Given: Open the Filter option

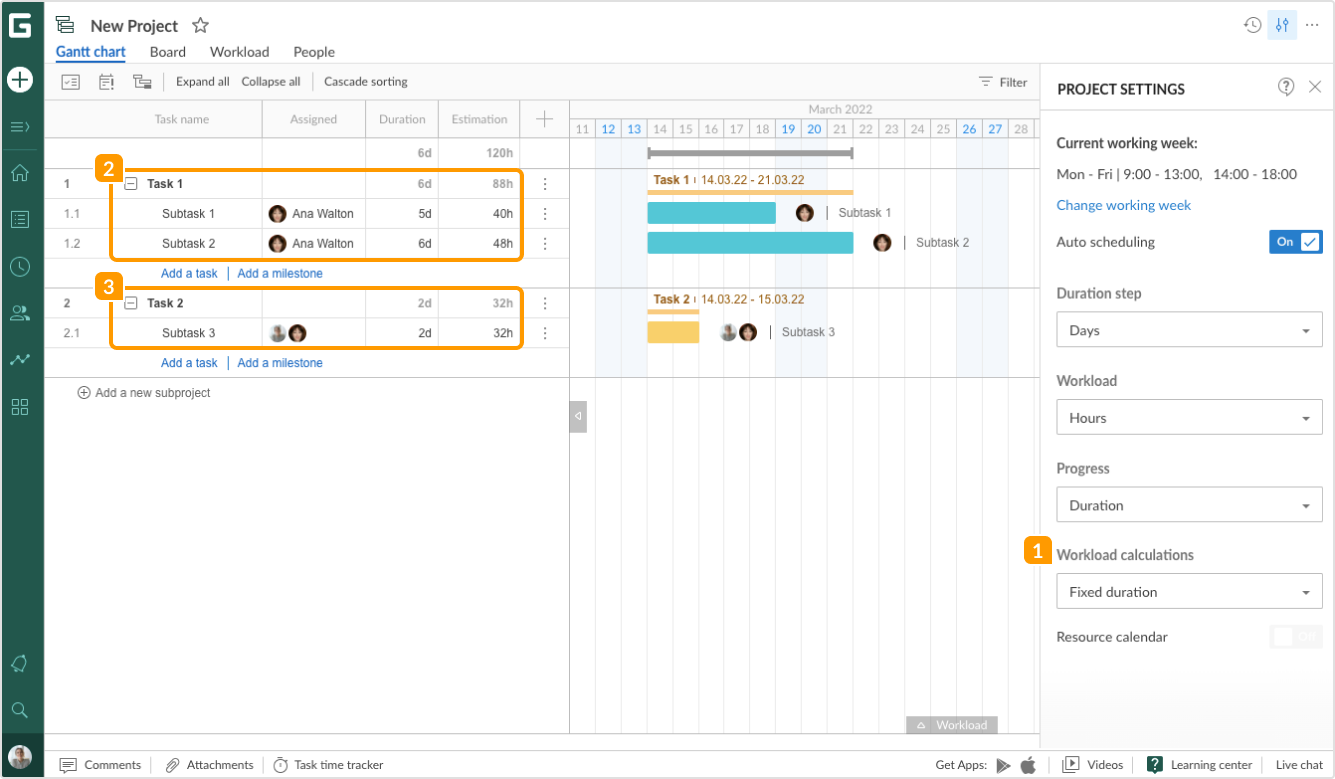Looking at the screenshot, I should (x=1003, y=82).
